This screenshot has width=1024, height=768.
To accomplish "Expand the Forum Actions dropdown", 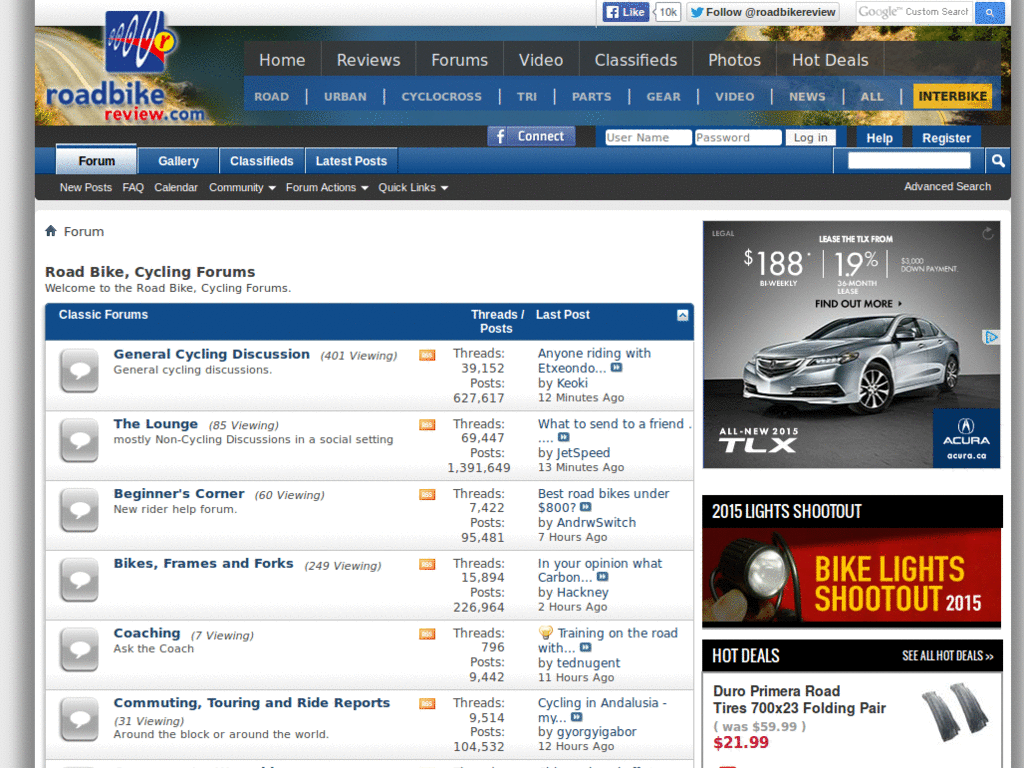I will (x=327, y=187).
